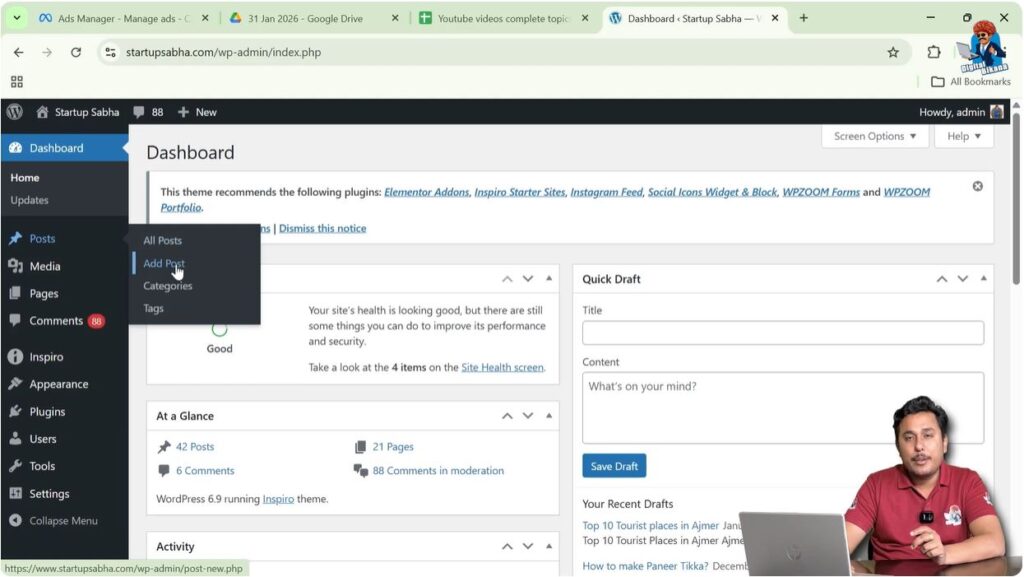Click the Plugins sidebar icon

[14, 411]
